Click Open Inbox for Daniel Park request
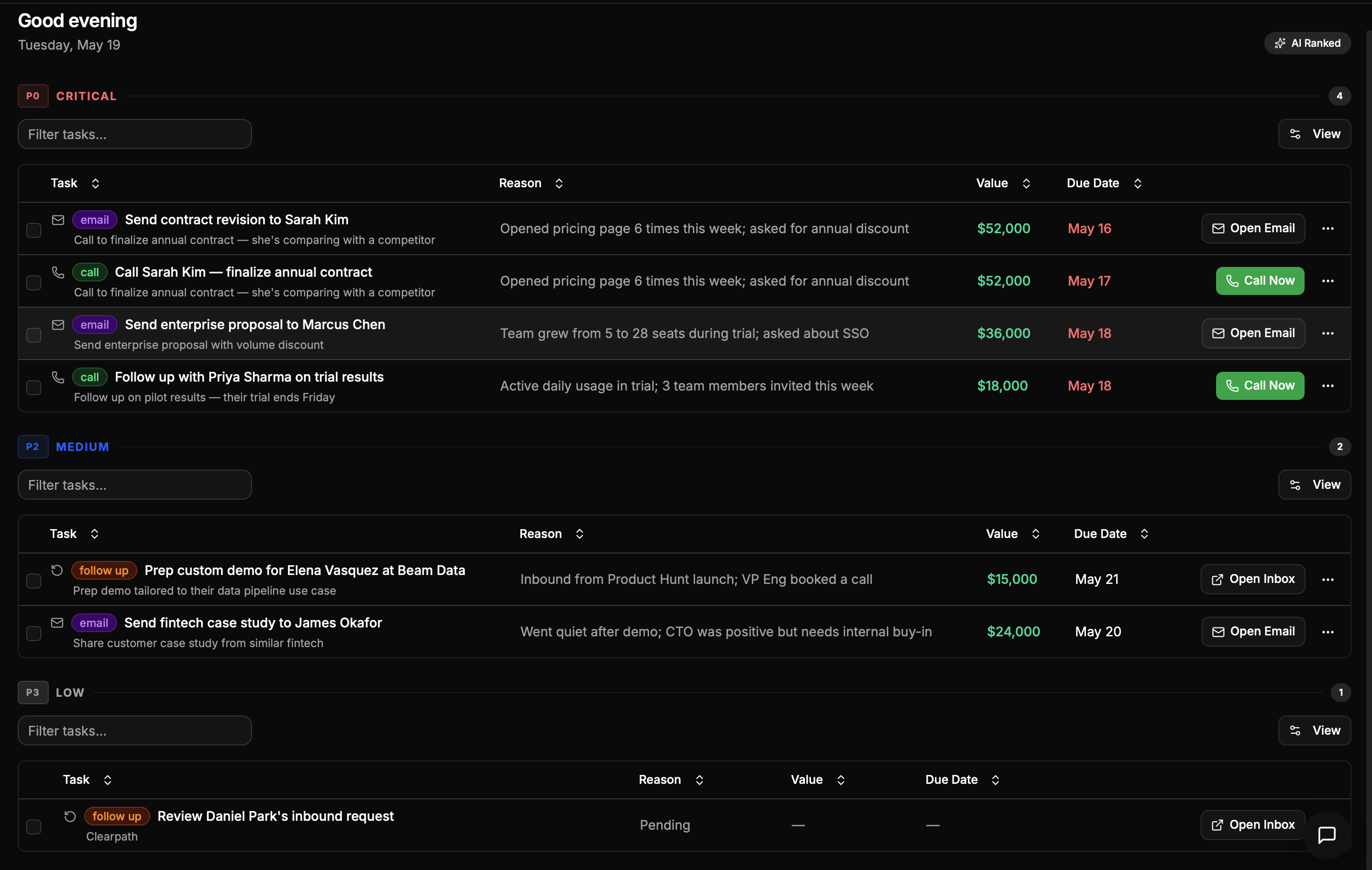The width and height of the screenshot is (1372, 870). [x=1252, y=825]
